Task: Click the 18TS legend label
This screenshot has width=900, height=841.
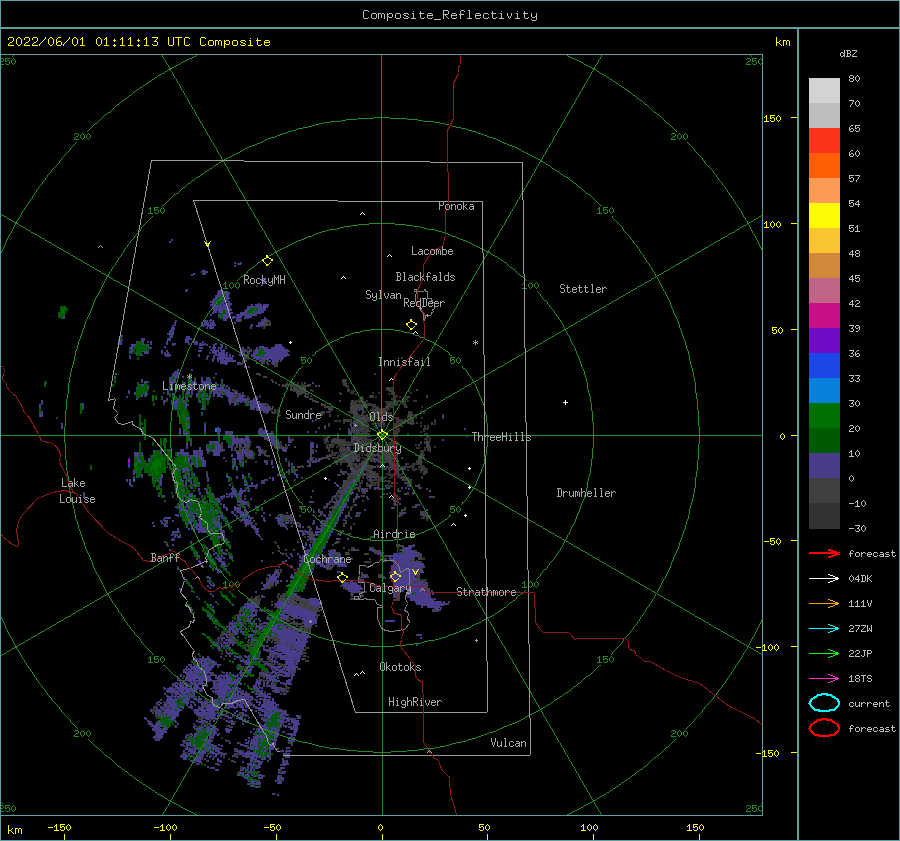Action: click(x=860, y=679)
